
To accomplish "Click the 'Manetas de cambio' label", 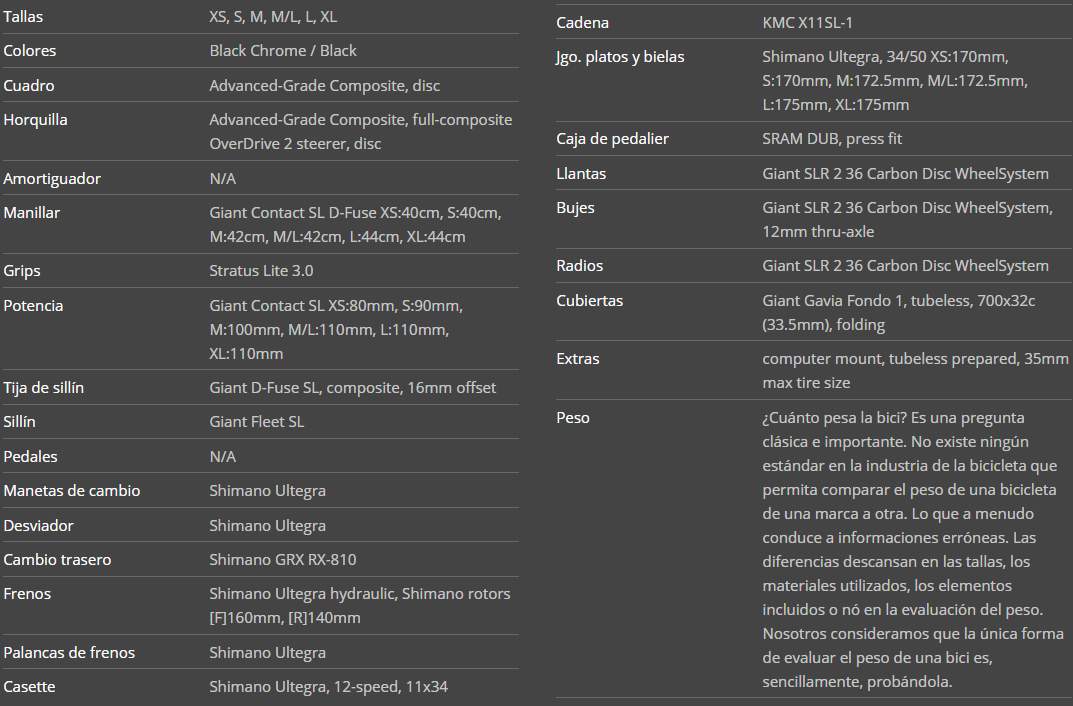I will point(72,491).
